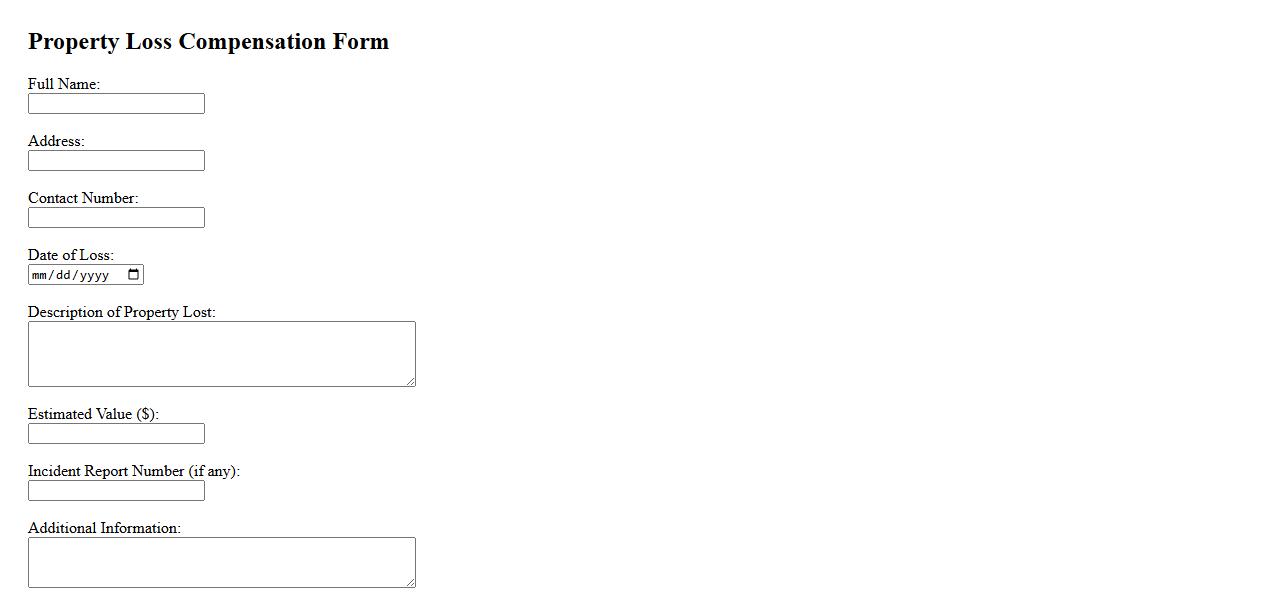Click the Property Loss Compensation Form heading

coord(208,42)
